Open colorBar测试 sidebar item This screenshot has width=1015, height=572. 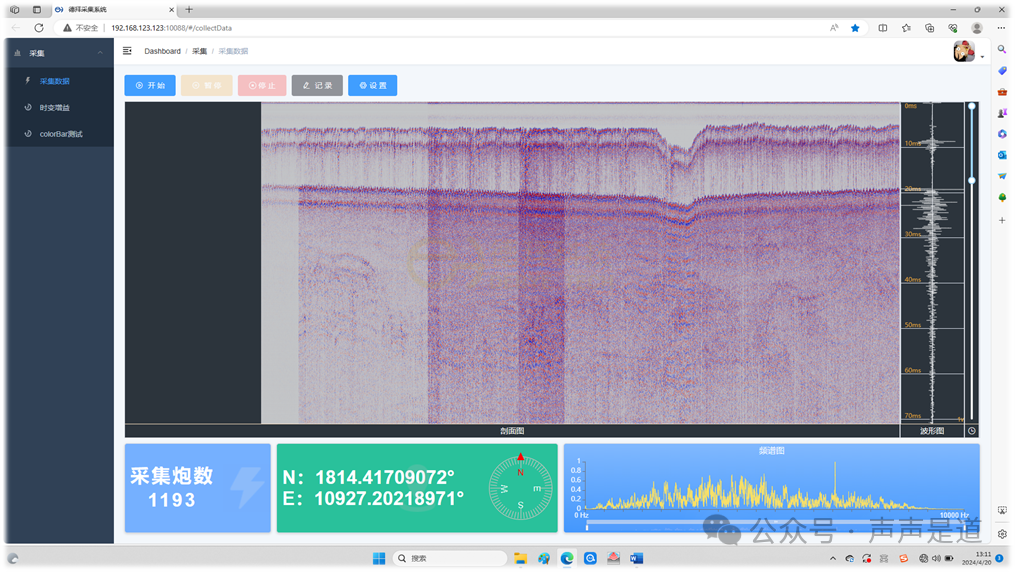point(60,134)
